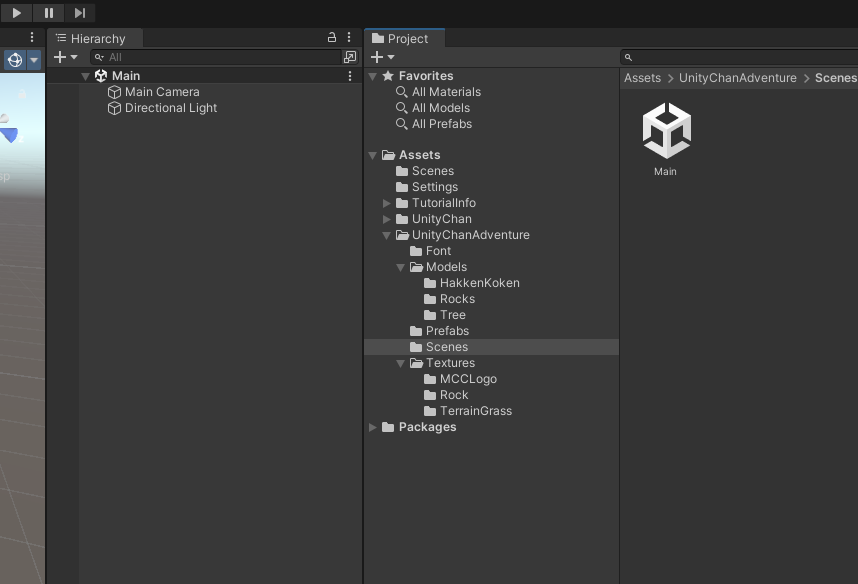This screenshot has height=584, width=858.
Task: Click the Hierarchy create plus dropdown
Action: click(x=65, y=57)
